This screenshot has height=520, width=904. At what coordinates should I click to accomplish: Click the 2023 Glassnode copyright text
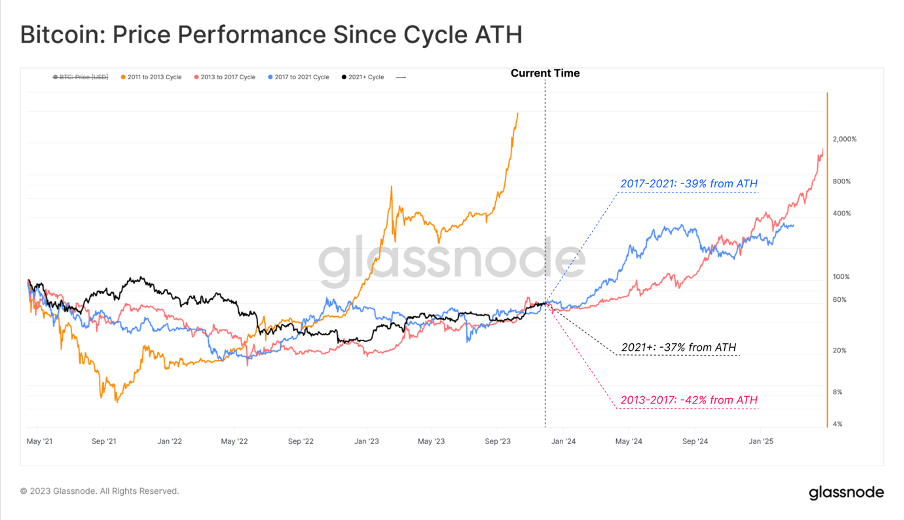100,491
